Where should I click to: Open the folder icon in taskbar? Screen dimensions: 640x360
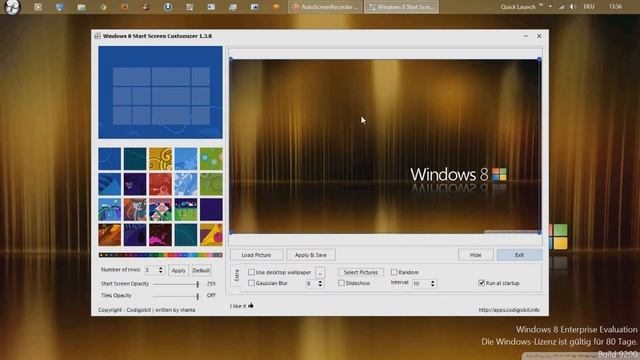82,7
